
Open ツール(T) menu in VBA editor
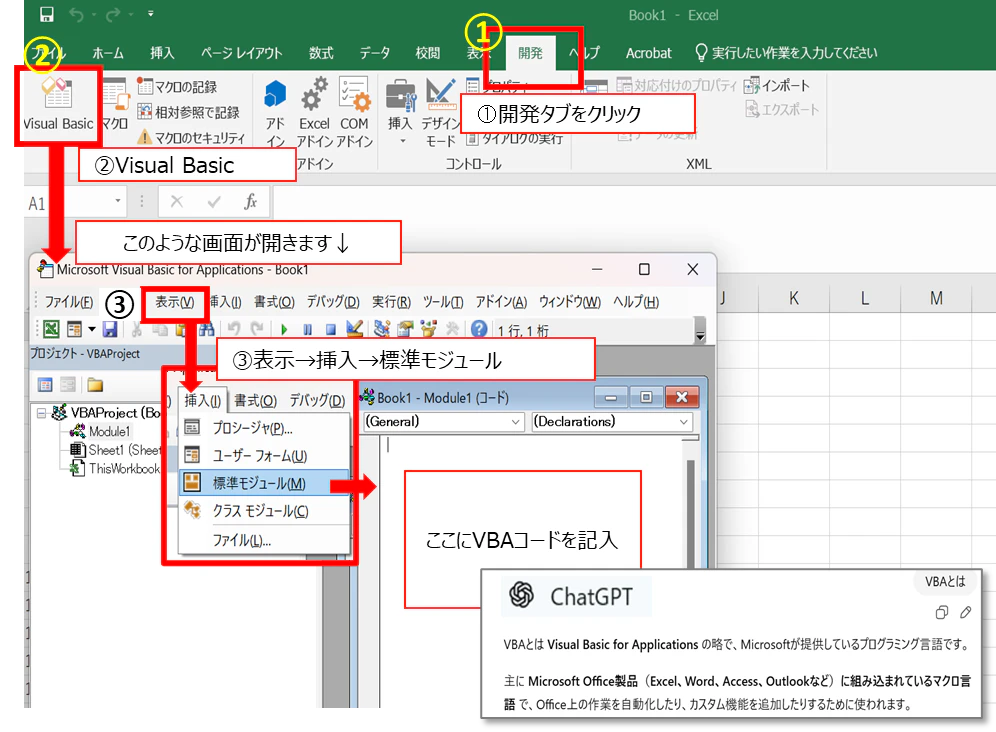443,302
